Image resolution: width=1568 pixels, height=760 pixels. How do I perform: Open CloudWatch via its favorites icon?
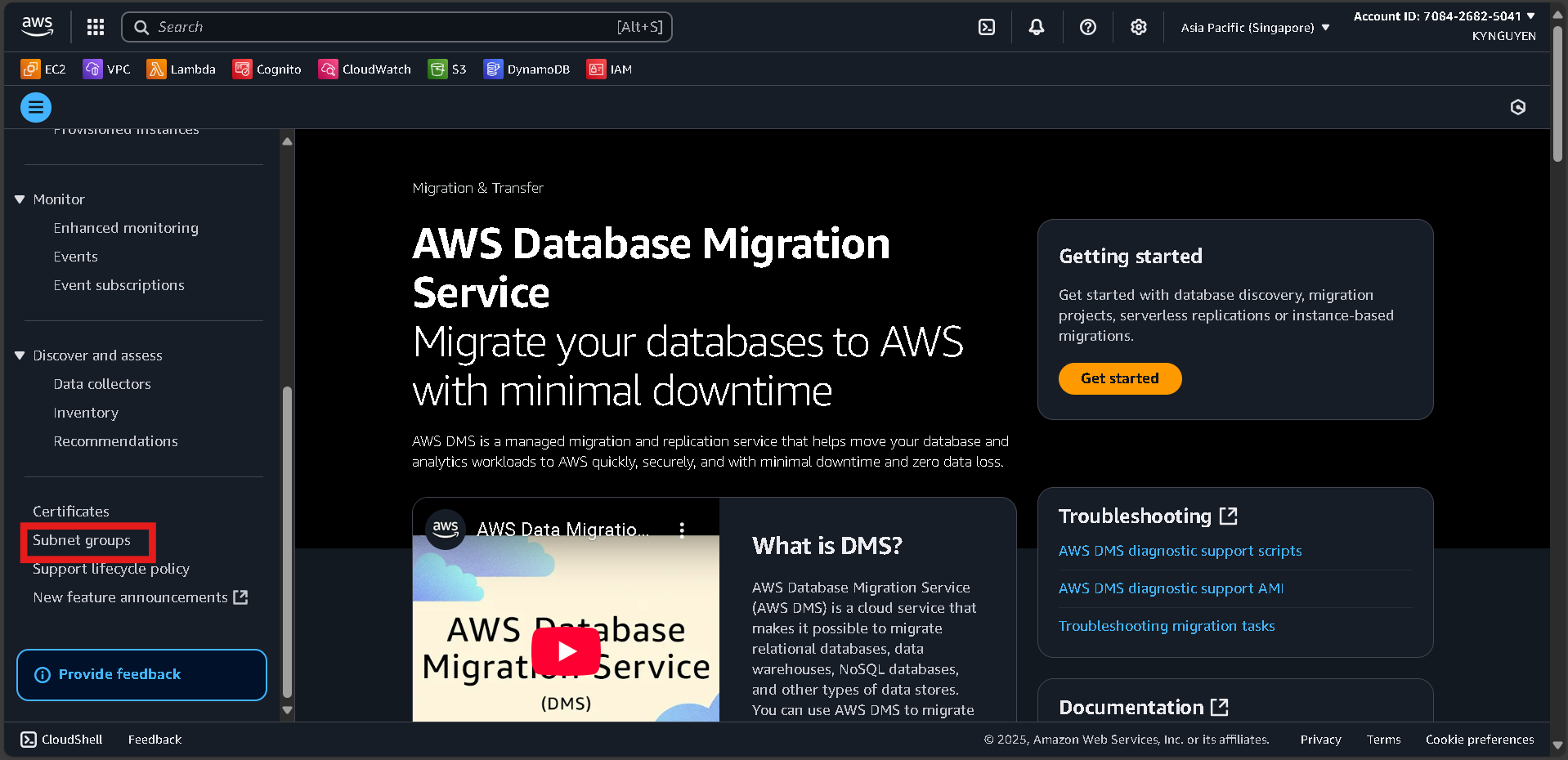point(364,69)
